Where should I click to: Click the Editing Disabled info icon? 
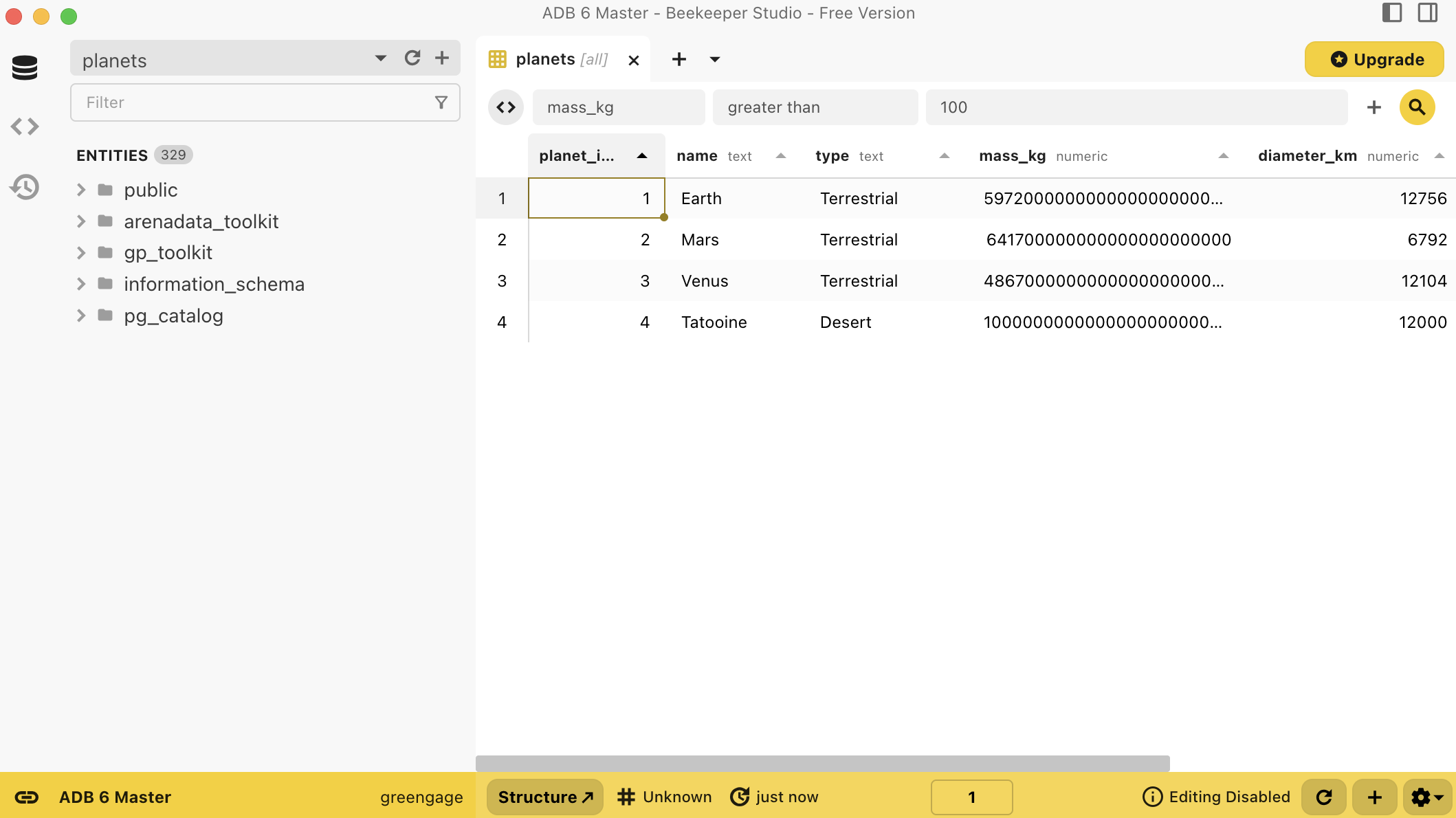coord(1152,797)
